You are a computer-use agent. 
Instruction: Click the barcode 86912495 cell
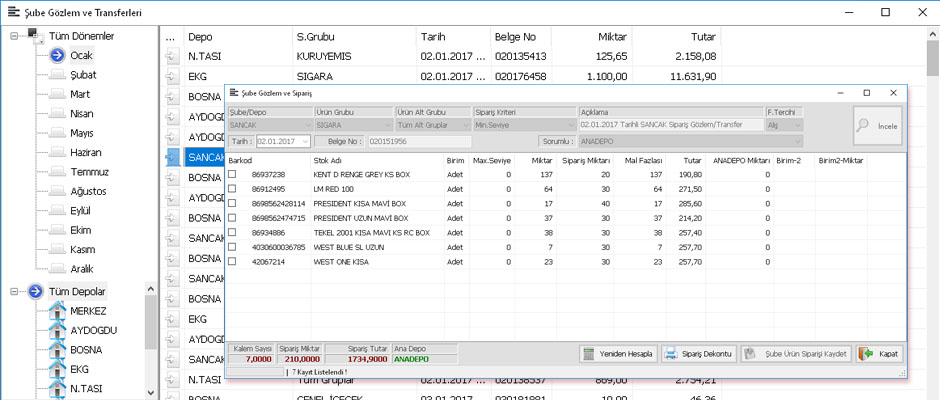pos(268,189)
